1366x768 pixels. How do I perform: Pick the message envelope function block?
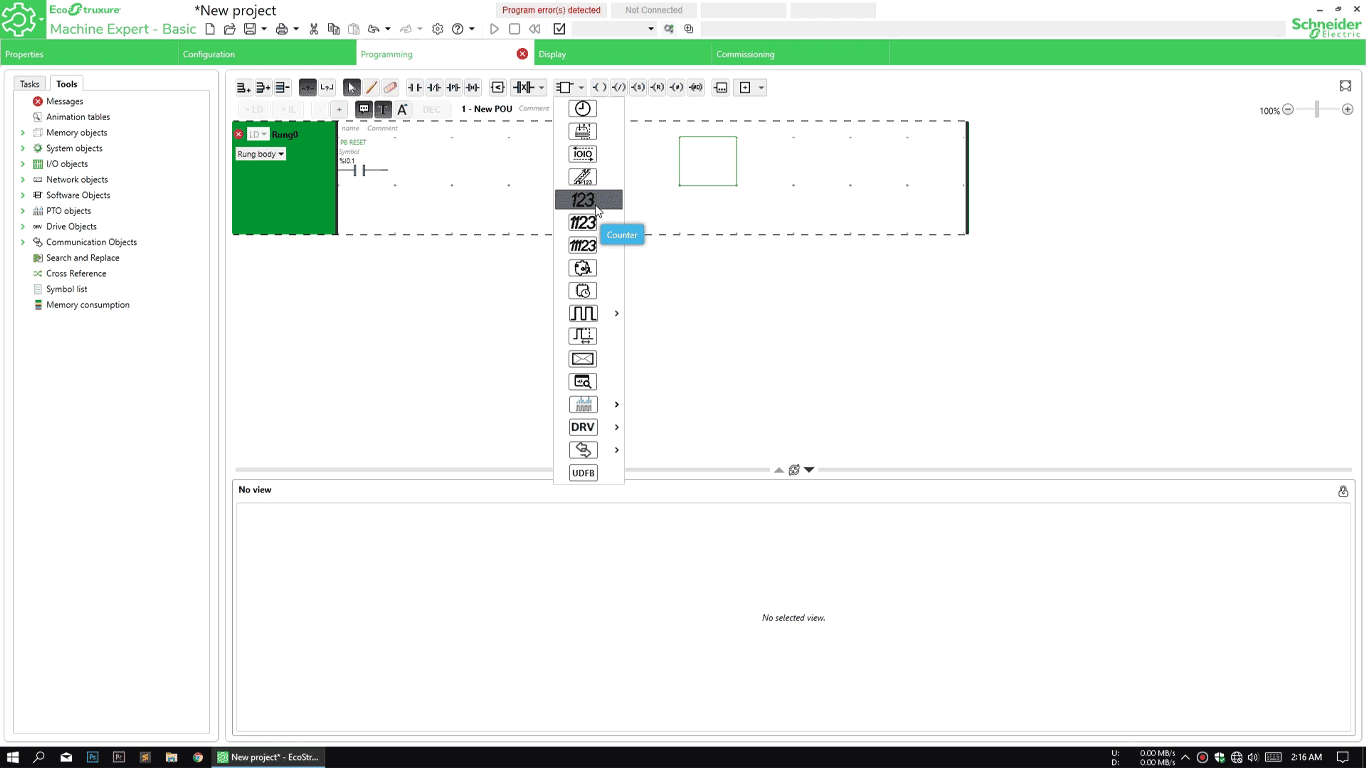coord(583,358)
